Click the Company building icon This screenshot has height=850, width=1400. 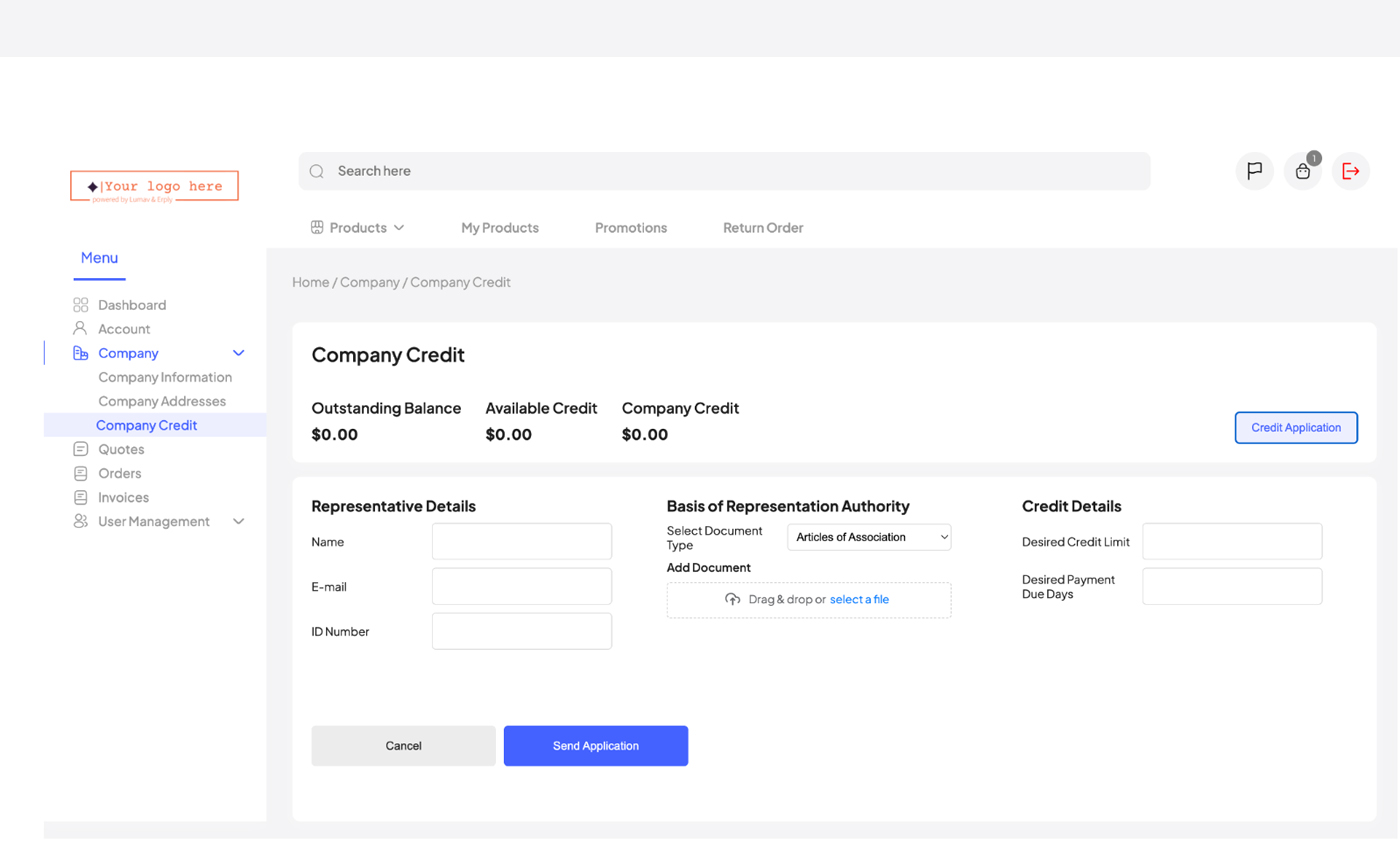[81, 353]
